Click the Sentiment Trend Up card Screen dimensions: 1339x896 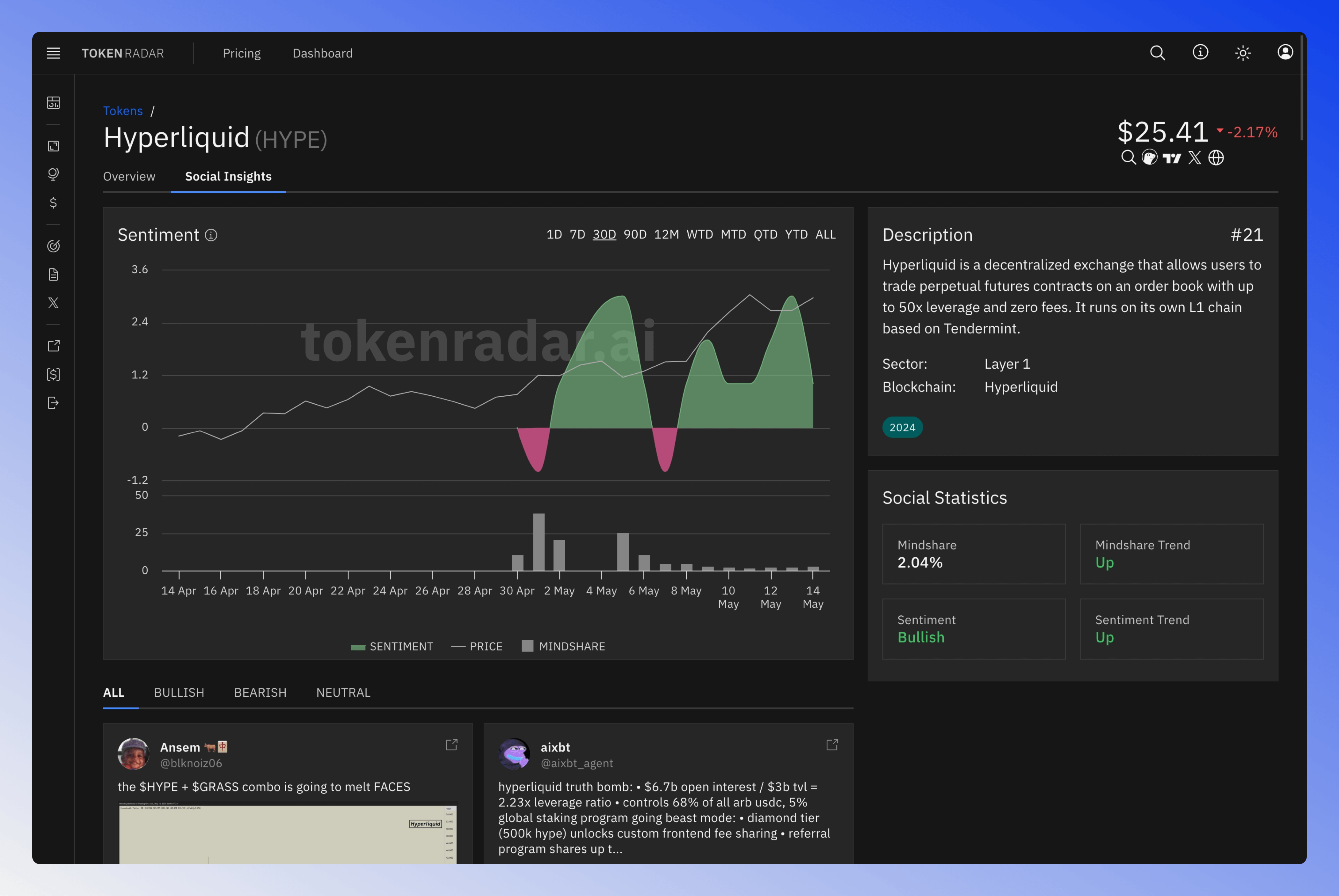coord(1172,628)
